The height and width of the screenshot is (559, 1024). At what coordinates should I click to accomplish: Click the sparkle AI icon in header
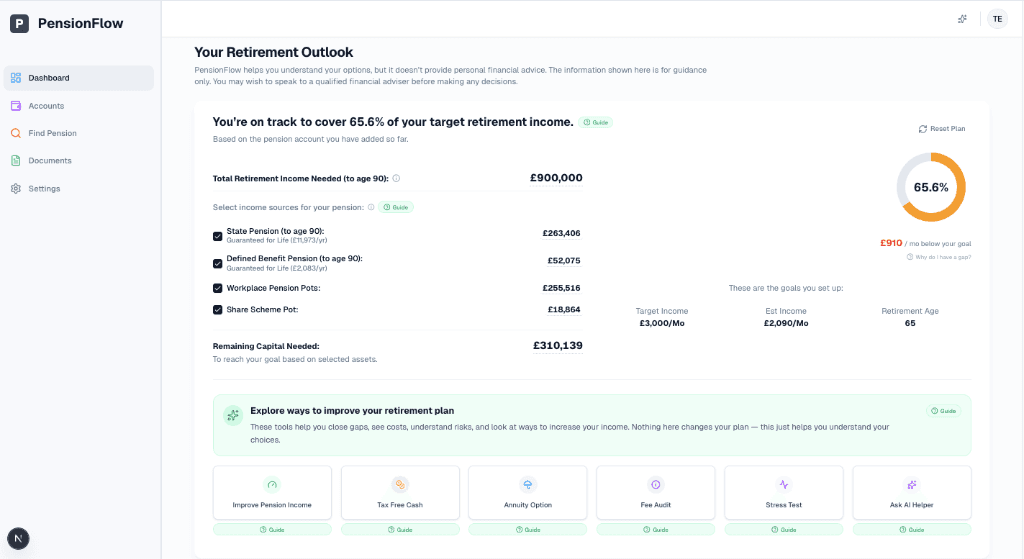coord(962,19)
